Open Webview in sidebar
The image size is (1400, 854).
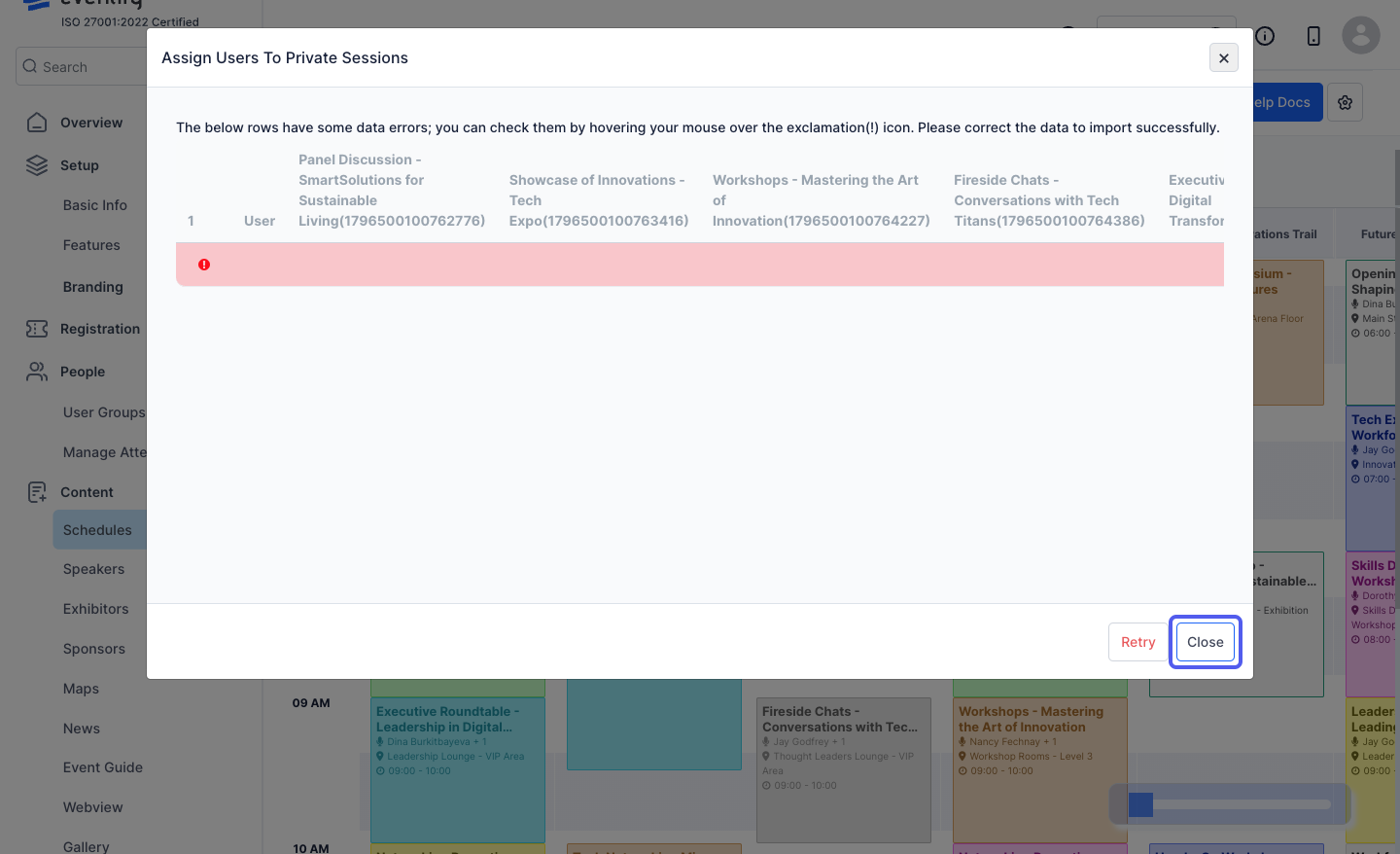pos(93,807)
